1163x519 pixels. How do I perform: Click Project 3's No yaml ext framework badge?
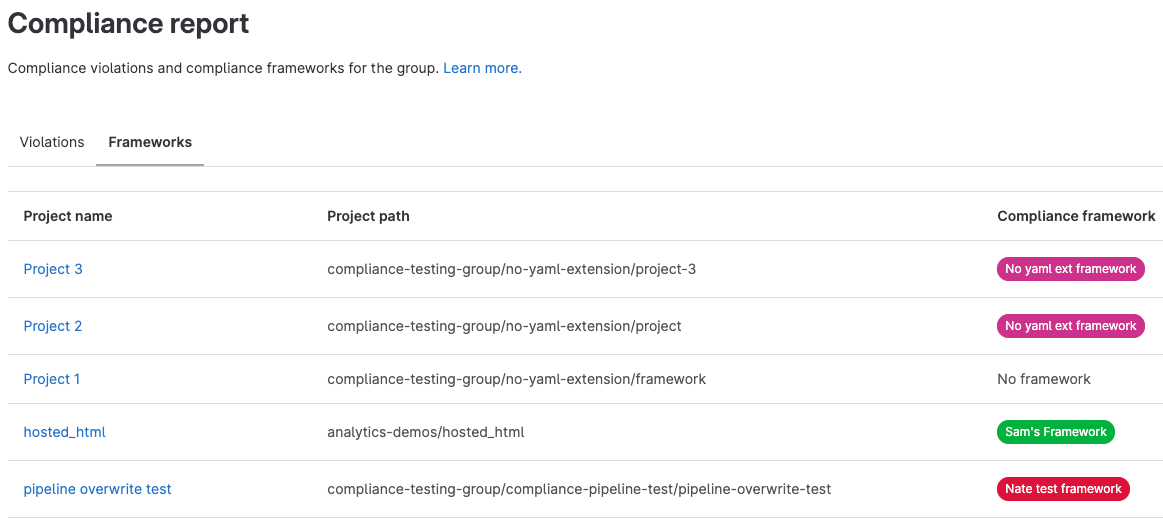point(1070,269)
